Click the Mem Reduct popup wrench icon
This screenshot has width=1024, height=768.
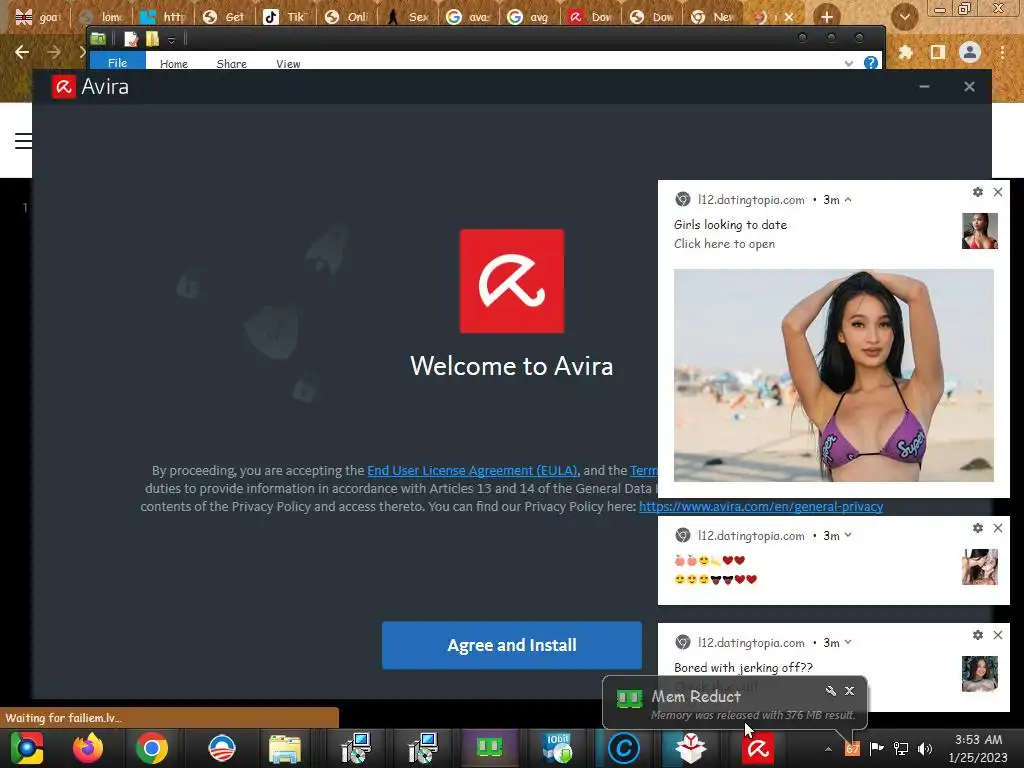830,690
